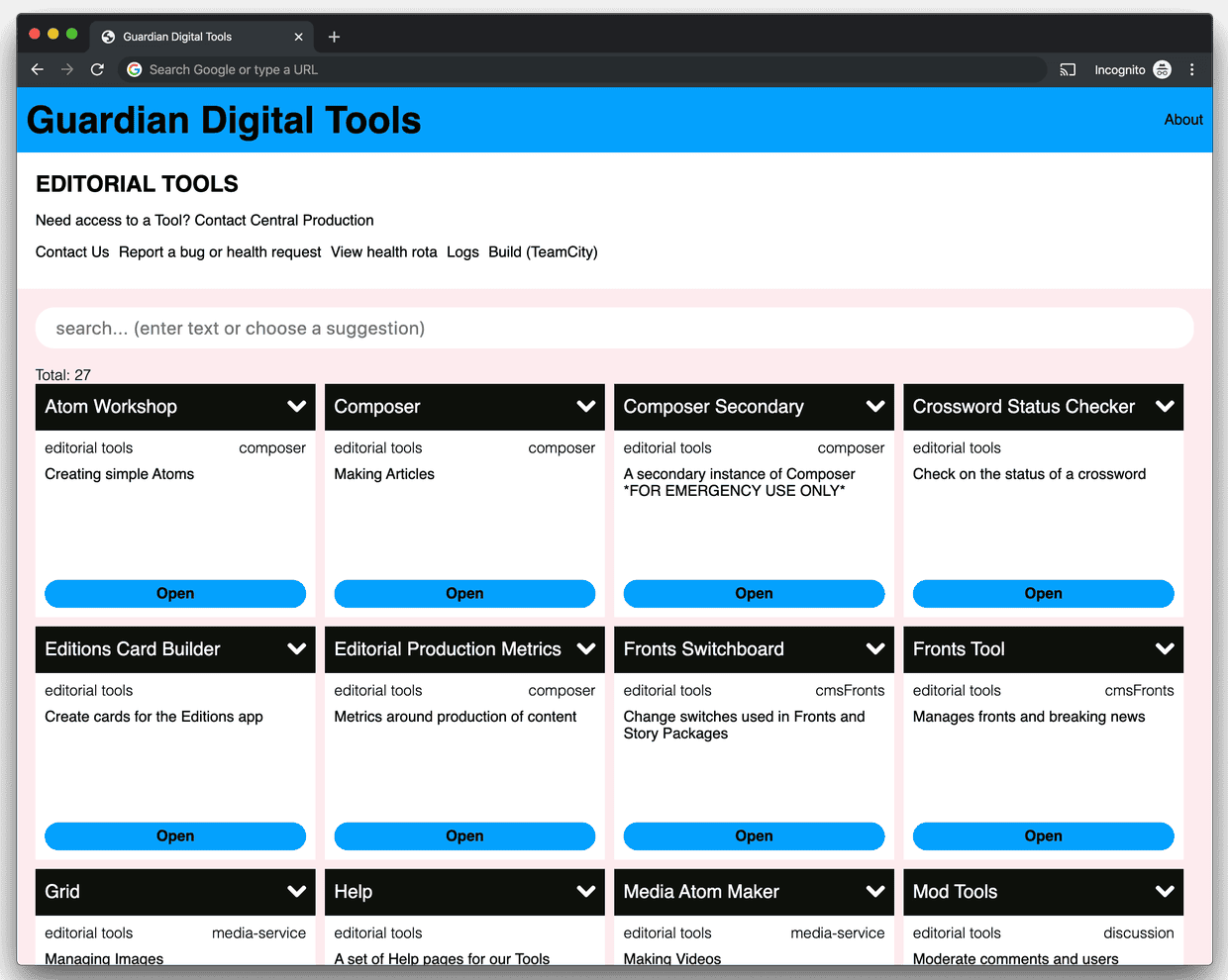Expand the Fronts Tool card chevron
The width and height of the screenshot is (1228, 980).
(1164, 649)
